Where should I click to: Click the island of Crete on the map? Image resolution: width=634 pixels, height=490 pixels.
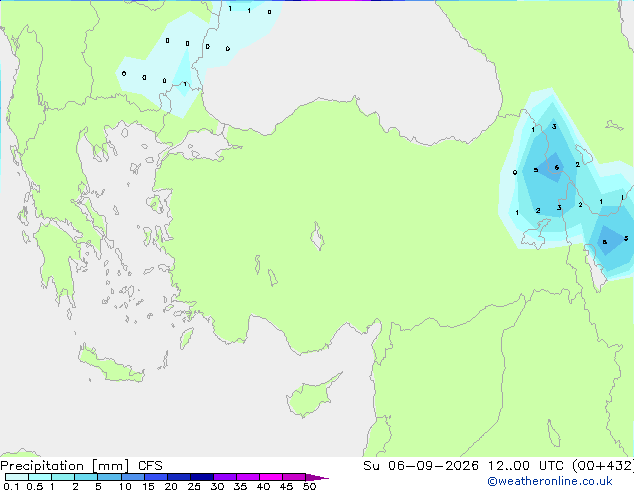pos(111,365)
